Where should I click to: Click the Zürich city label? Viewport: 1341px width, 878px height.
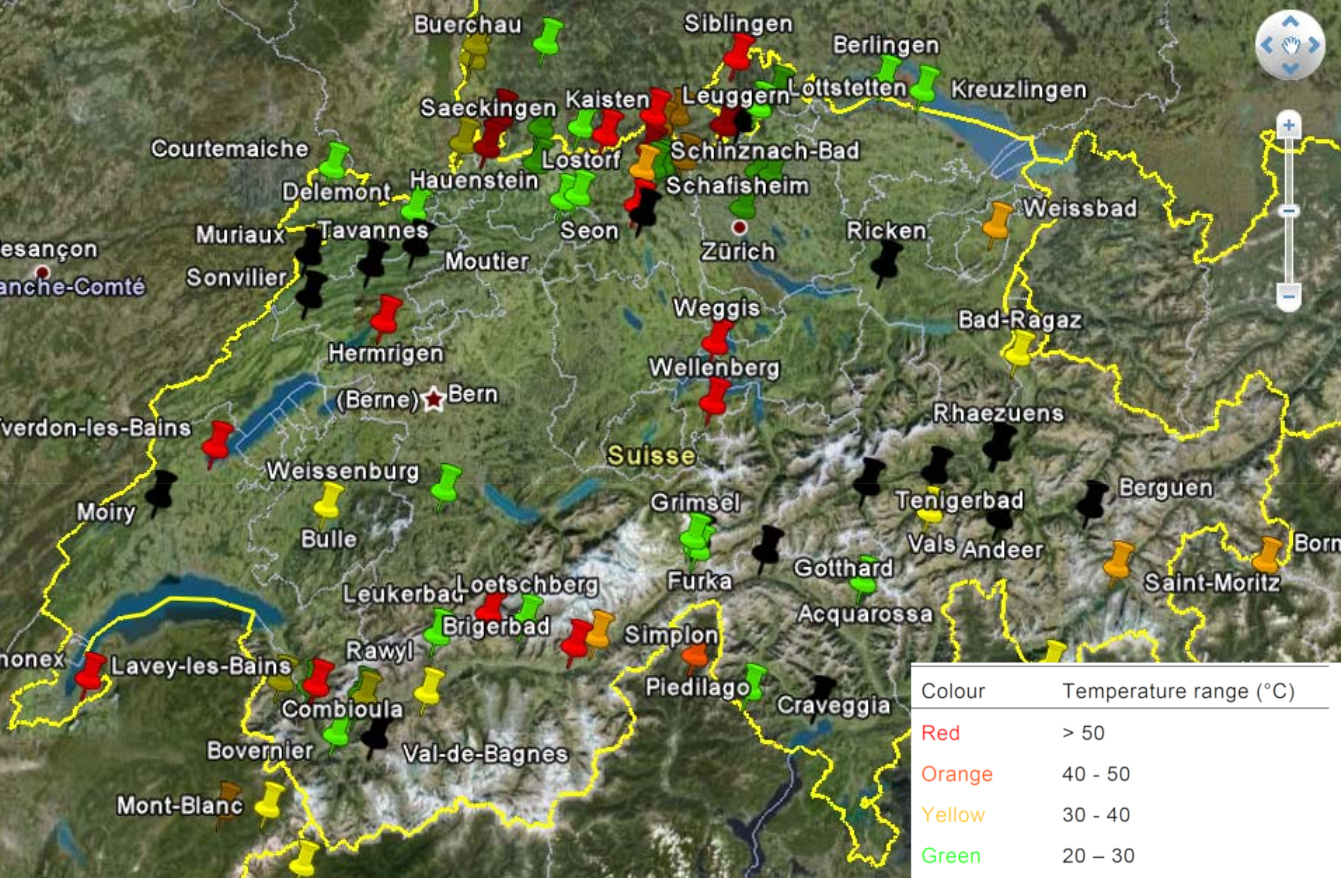coord(738,251)
